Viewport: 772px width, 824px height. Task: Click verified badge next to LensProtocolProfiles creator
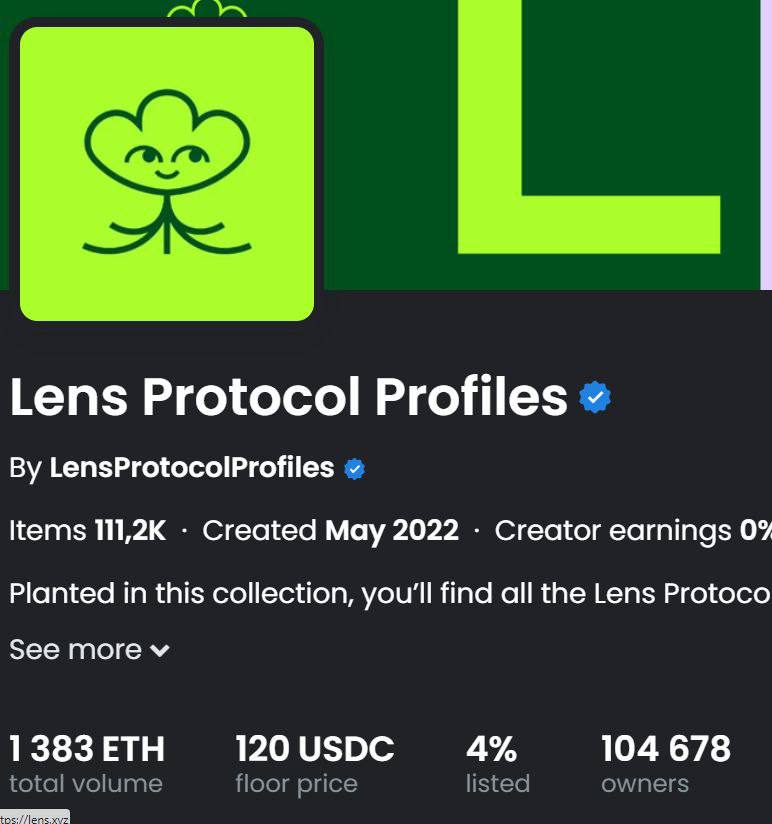coord(355,468)
